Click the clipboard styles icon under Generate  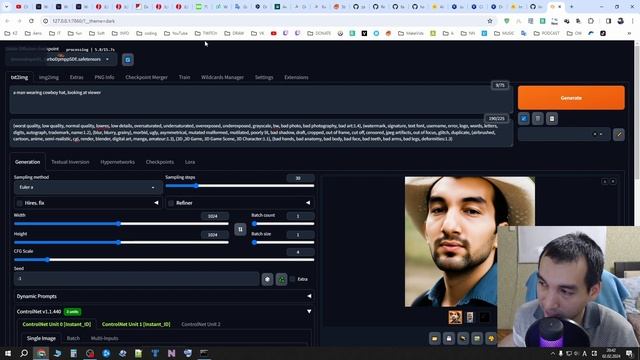[552, 119]
